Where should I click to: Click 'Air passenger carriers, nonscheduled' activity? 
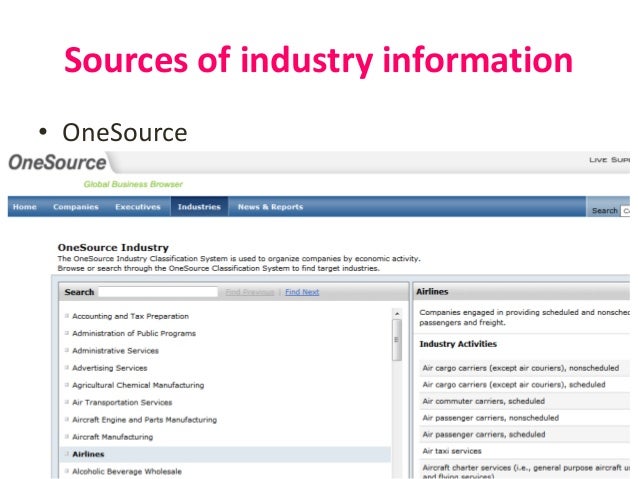click(x=490, y=418)
